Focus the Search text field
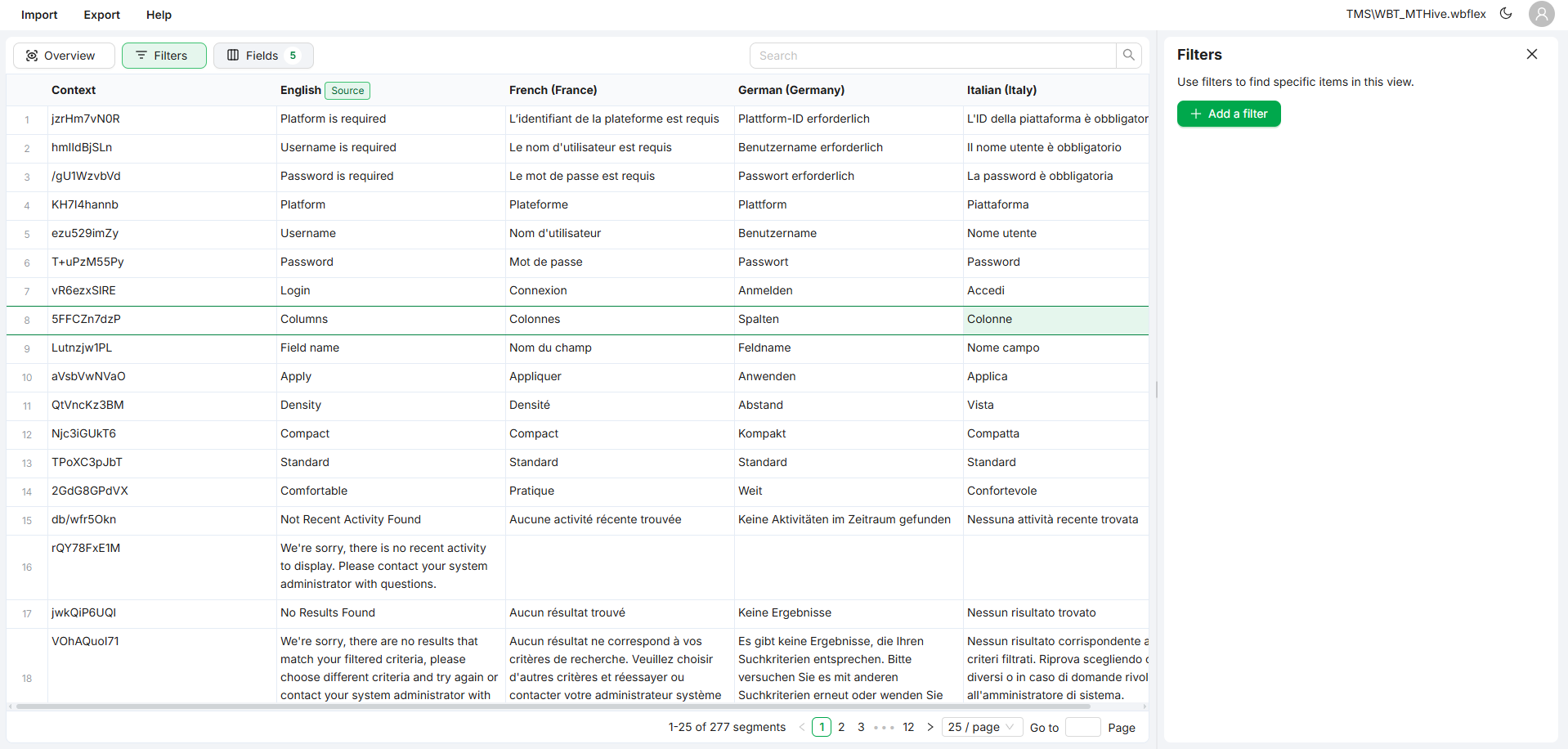Screen dimensions: 1568x749 (932, 56)
